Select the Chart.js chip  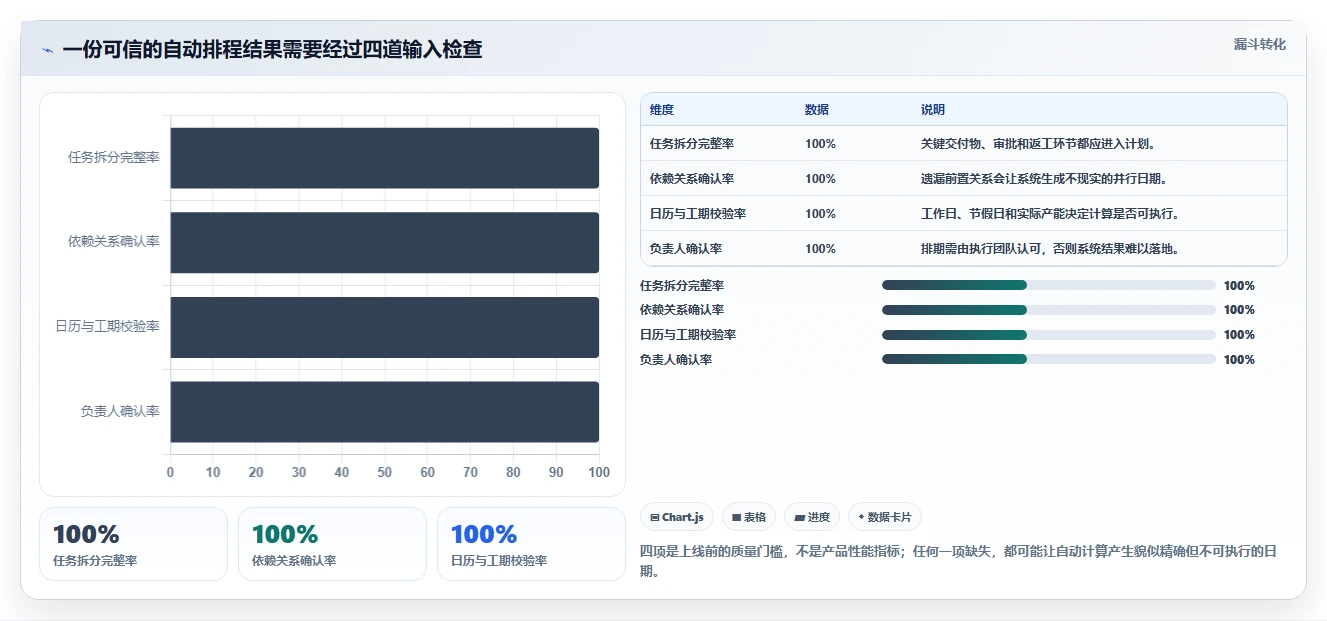(x=677, y=517)
